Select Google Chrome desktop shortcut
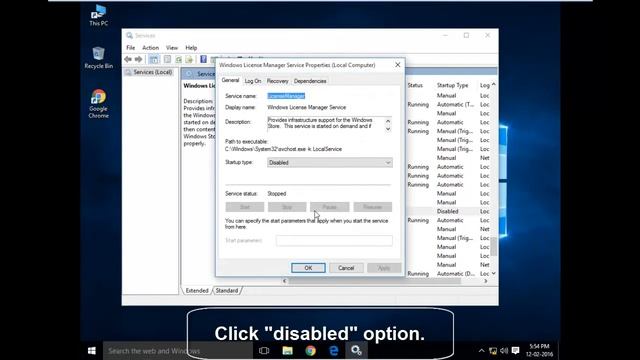 (x=98, y=104)
